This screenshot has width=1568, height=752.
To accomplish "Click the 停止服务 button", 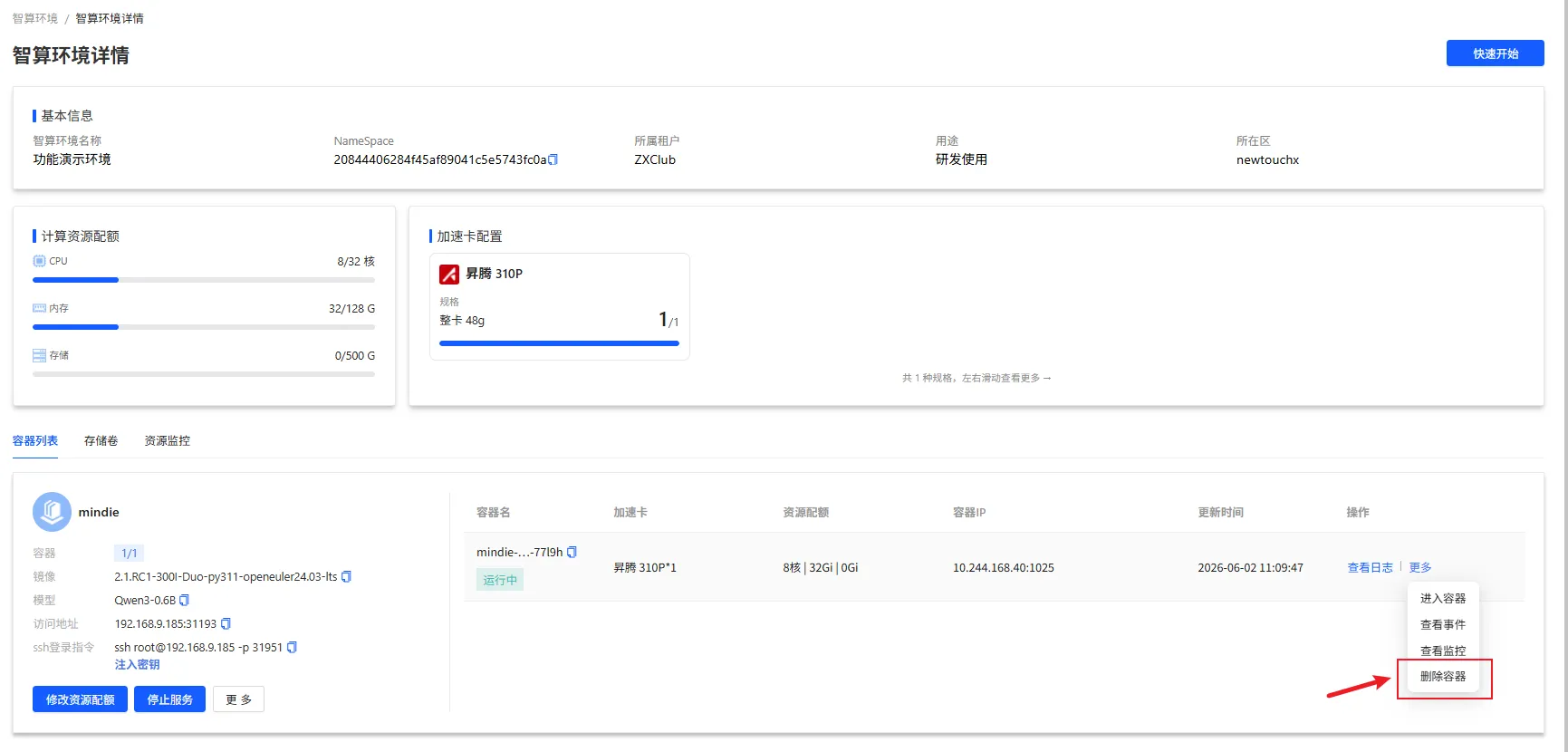I will [x=170, y=699].
